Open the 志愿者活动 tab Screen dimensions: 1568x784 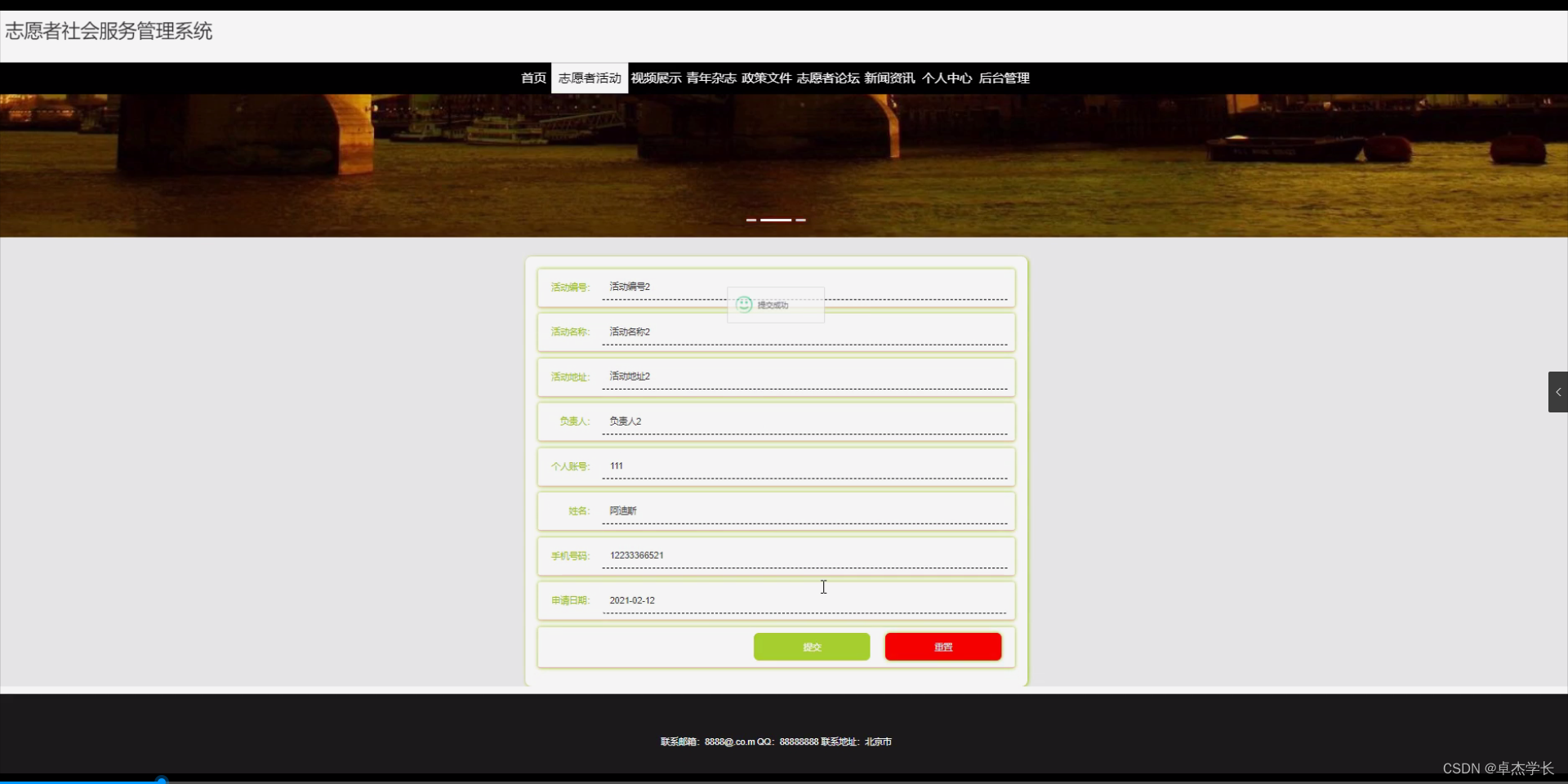pos(589,78)
